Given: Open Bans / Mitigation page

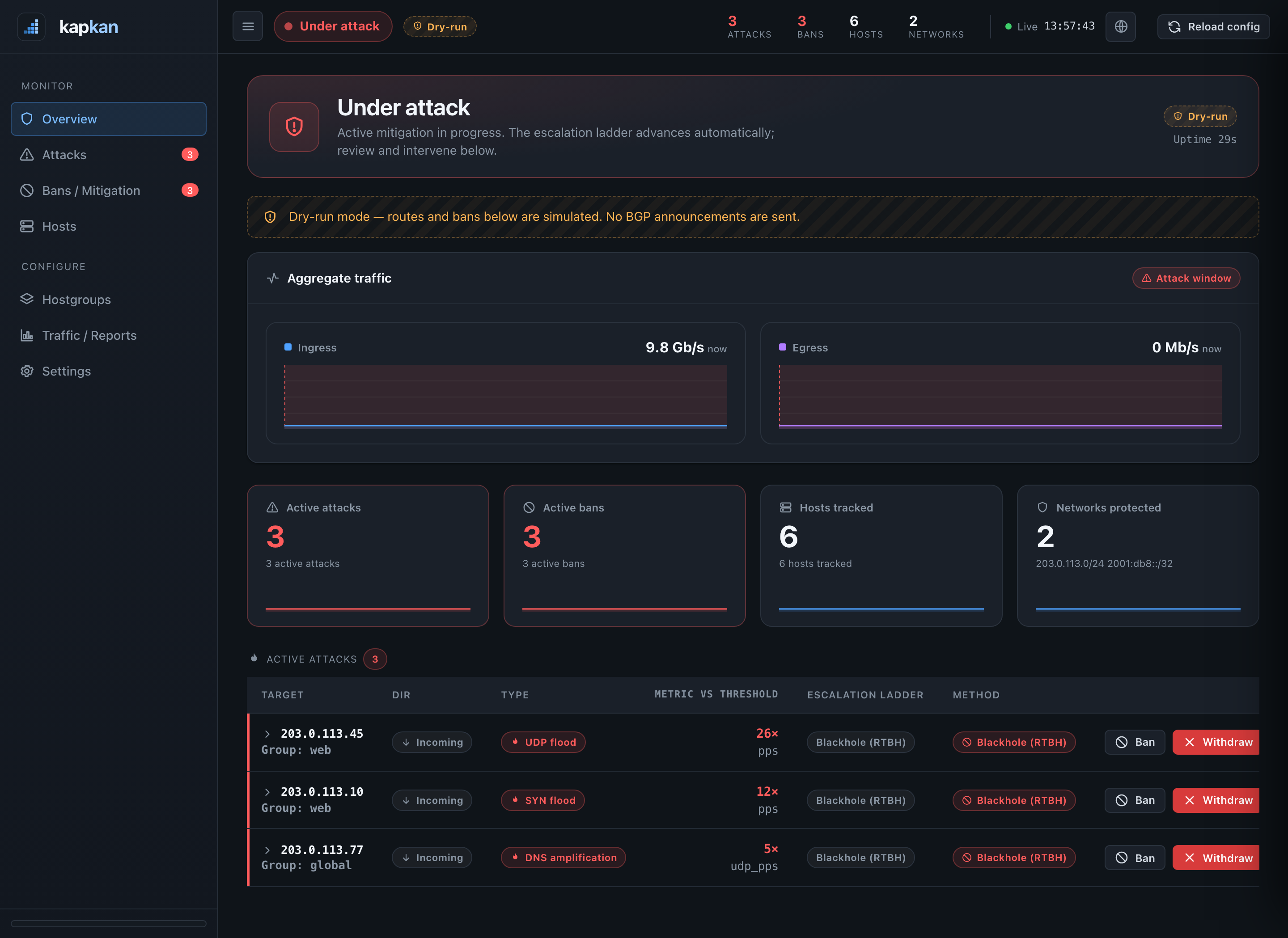Looking at the screenshot, I should coord(109,190).
